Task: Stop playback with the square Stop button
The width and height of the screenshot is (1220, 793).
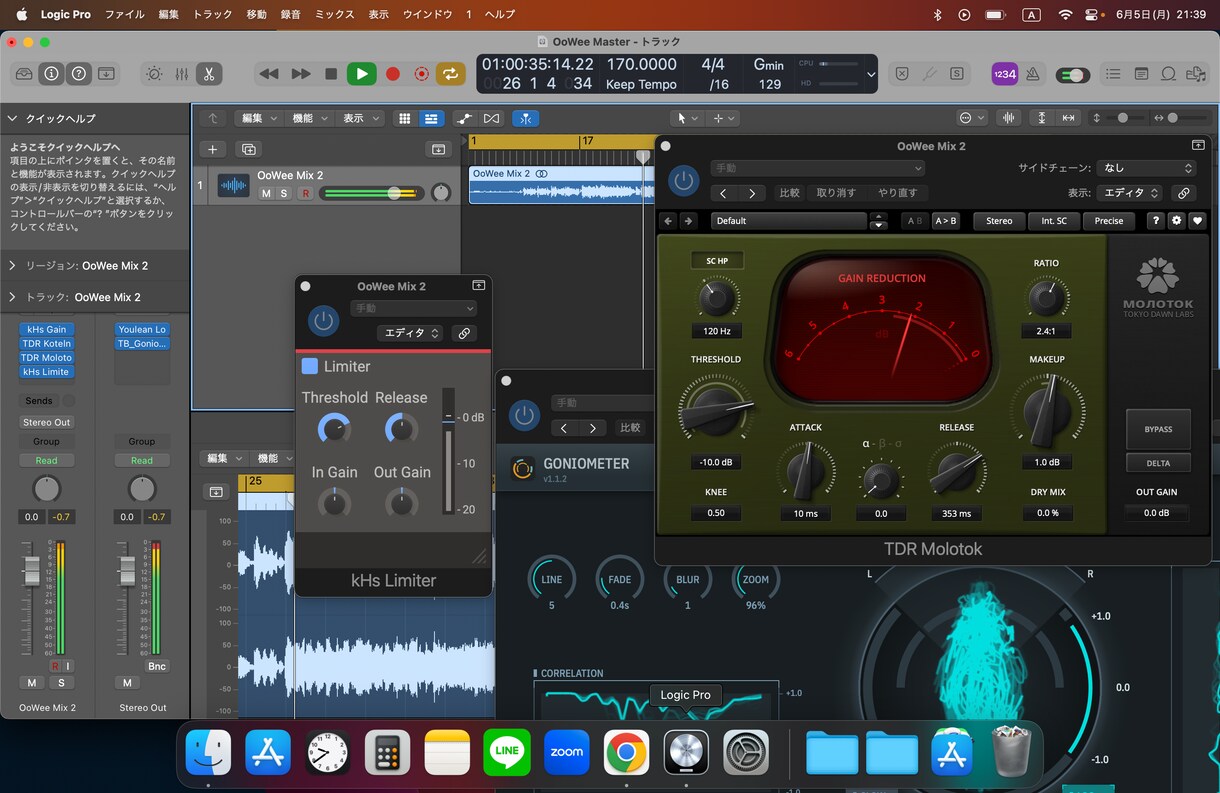Action: point(331,74)
